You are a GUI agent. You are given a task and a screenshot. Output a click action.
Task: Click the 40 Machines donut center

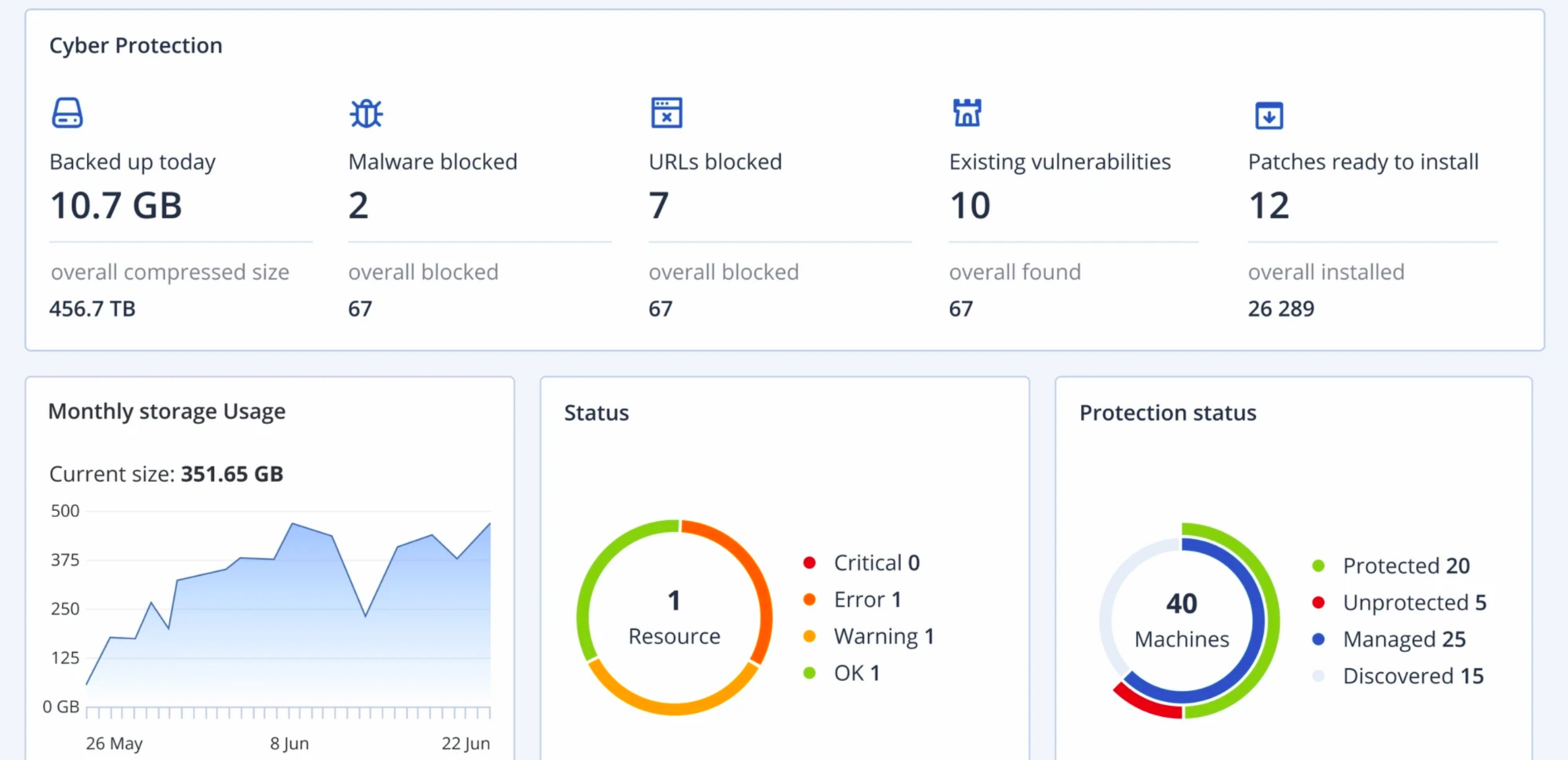pos(1181,621)
